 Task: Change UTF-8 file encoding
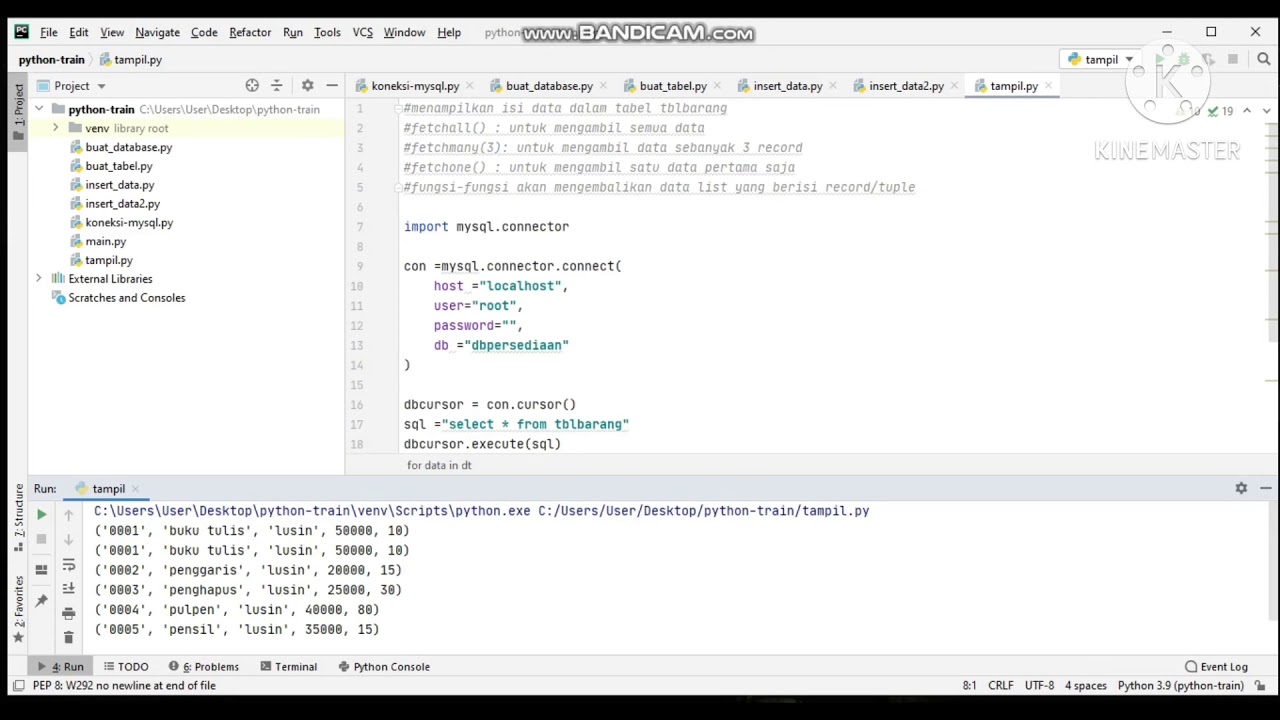coord(1039,686)
